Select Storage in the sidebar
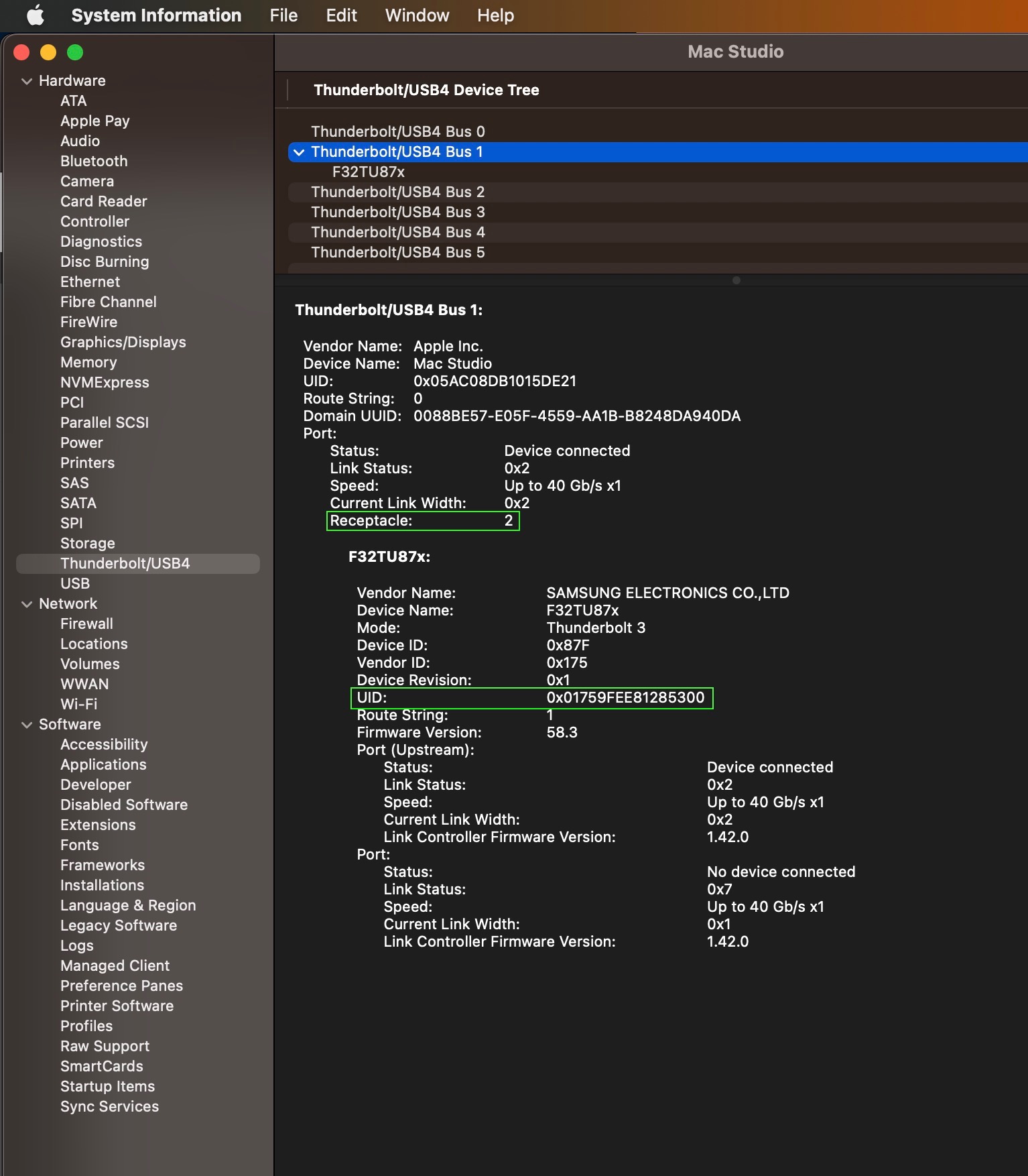The height and width of the screenshot is (1176, 1028). [87, 543]
